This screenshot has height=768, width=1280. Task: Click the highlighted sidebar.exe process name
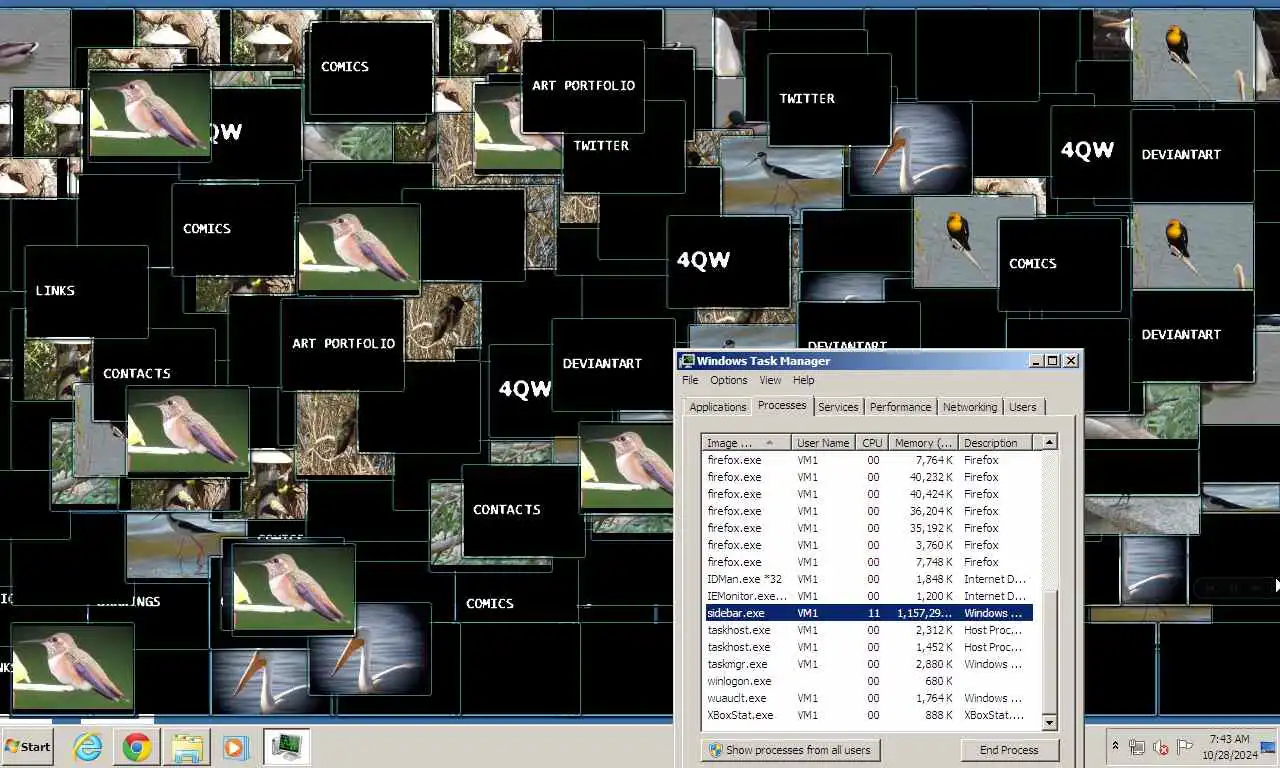coord(735,613)
